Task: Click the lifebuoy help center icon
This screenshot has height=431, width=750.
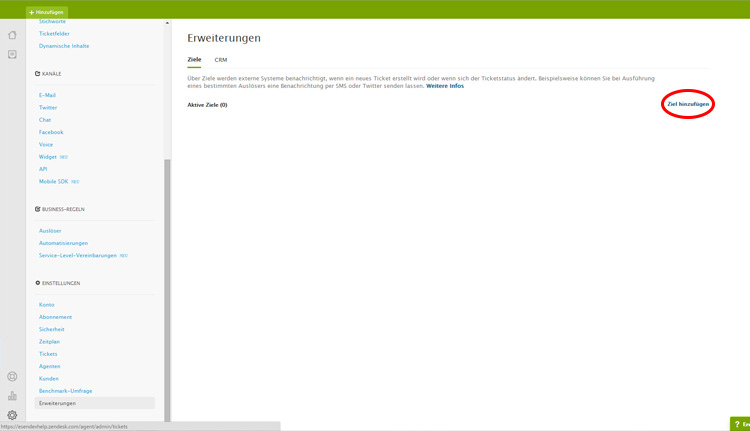Action: [12, 377]
